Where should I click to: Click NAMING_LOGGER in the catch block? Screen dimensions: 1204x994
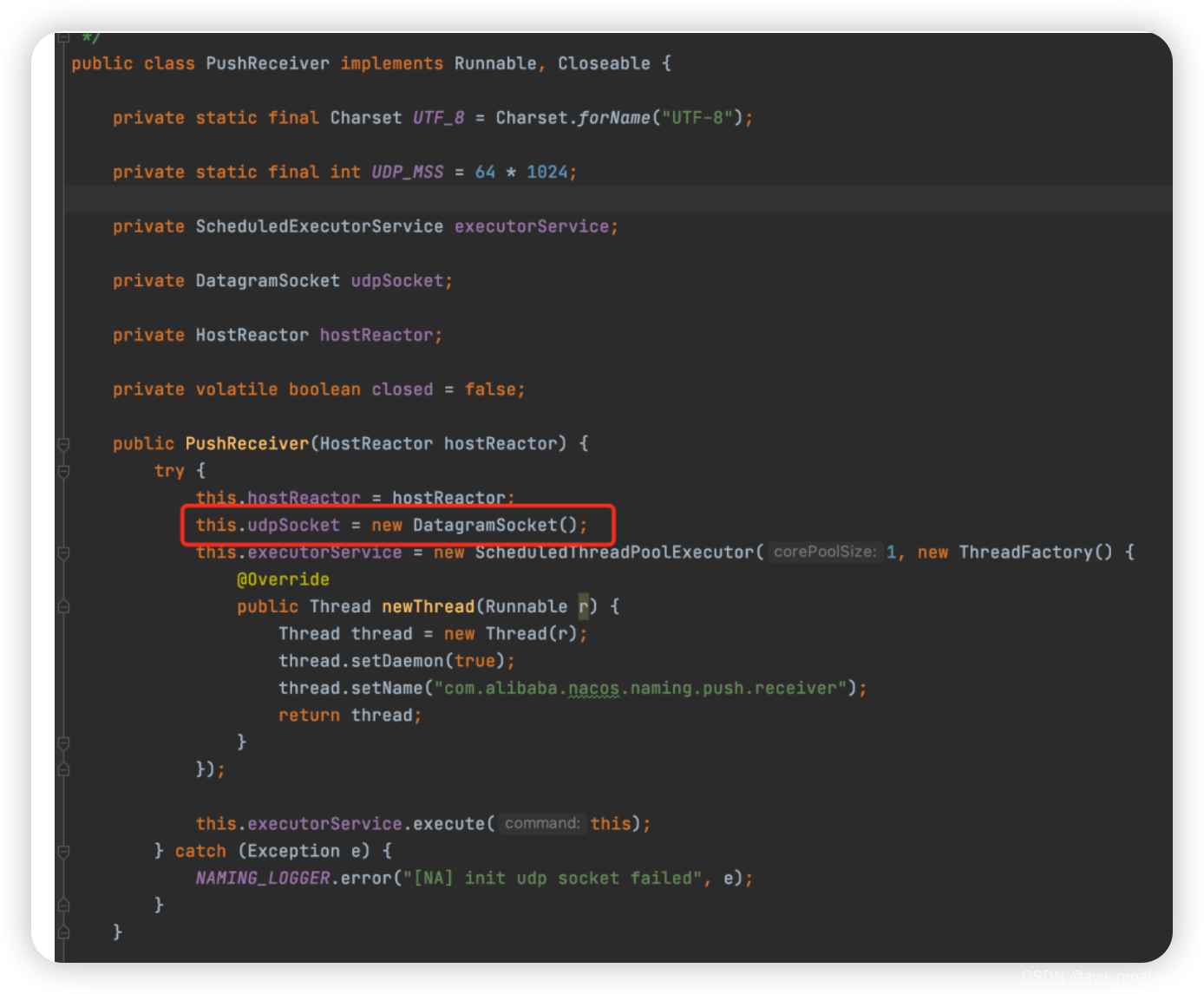pyautogui.click(x=263, y=878)
